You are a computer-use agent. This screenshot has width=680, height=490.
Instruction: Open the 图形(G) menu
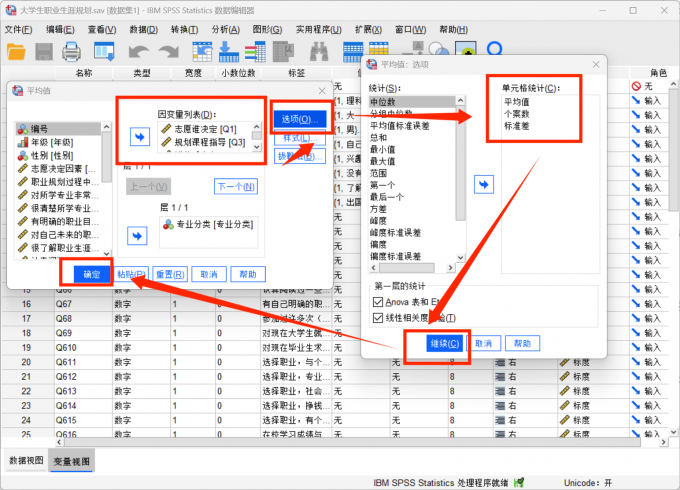266,30
